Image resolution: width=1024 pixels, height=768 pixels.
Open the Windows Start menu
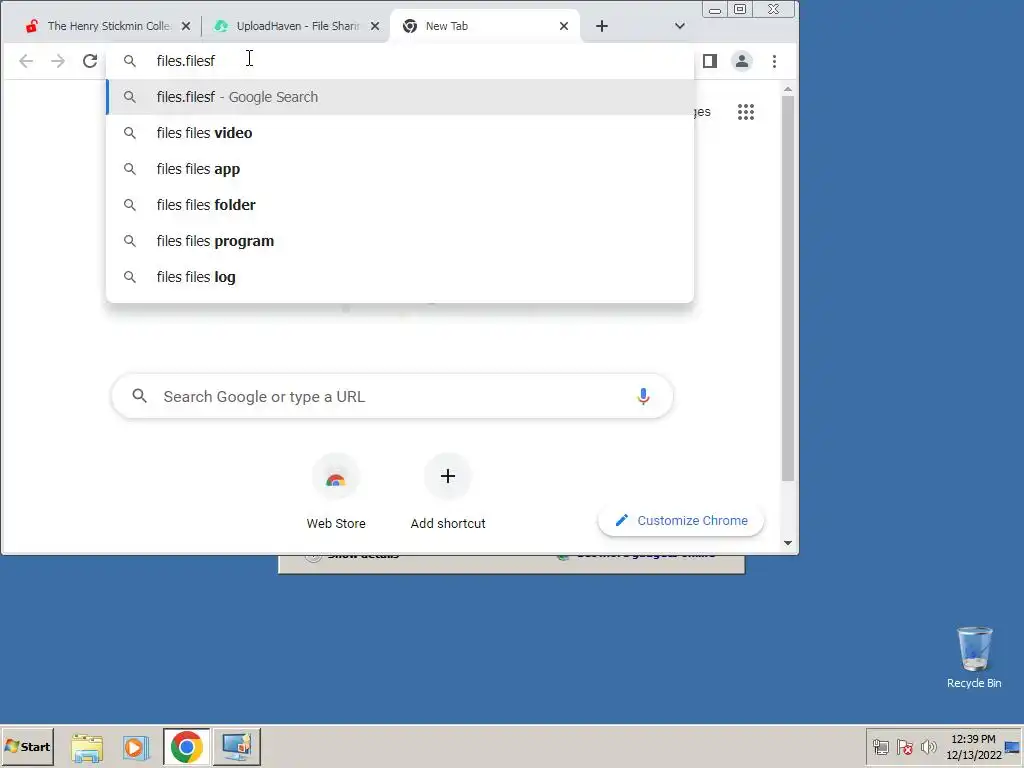coord(27,746)
